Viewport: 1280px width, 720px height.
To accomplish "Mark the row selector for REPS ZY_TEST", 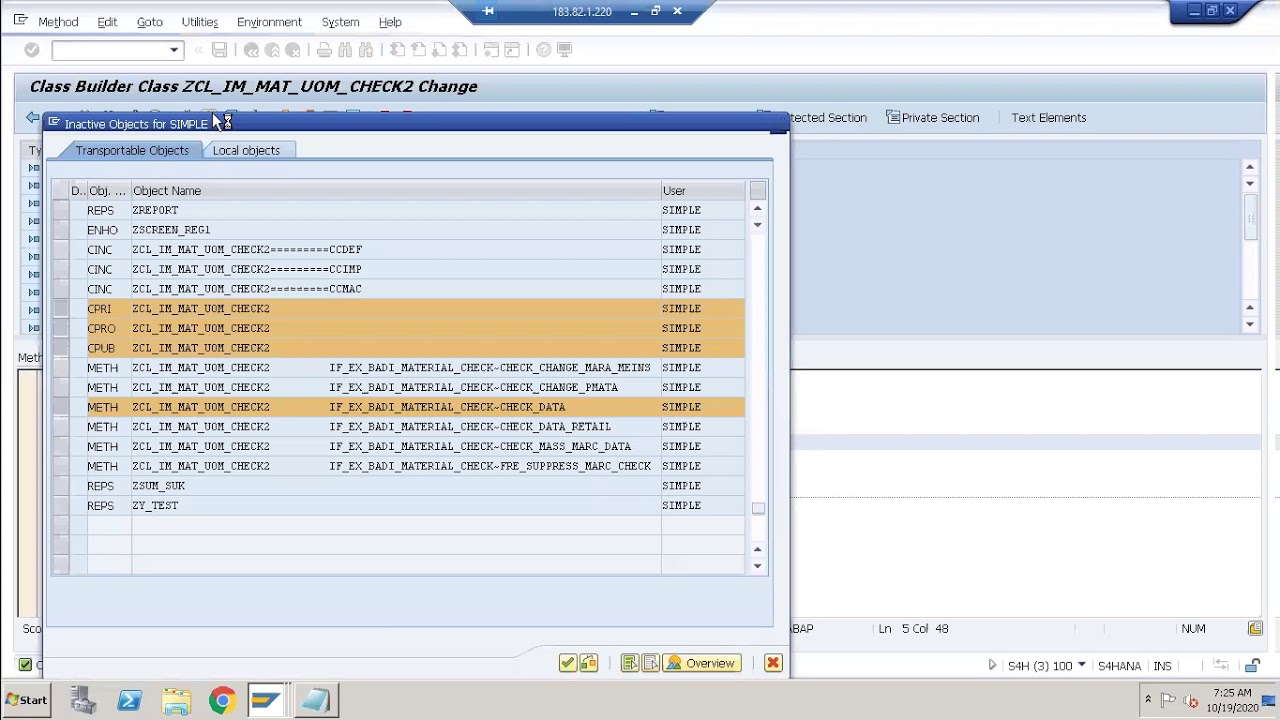I will point(61,505).
